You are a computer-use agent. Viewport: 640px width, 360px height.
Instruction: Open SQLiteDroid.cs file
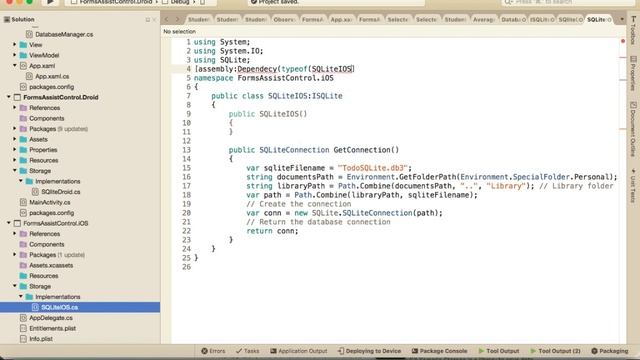(x=60, y=192)
